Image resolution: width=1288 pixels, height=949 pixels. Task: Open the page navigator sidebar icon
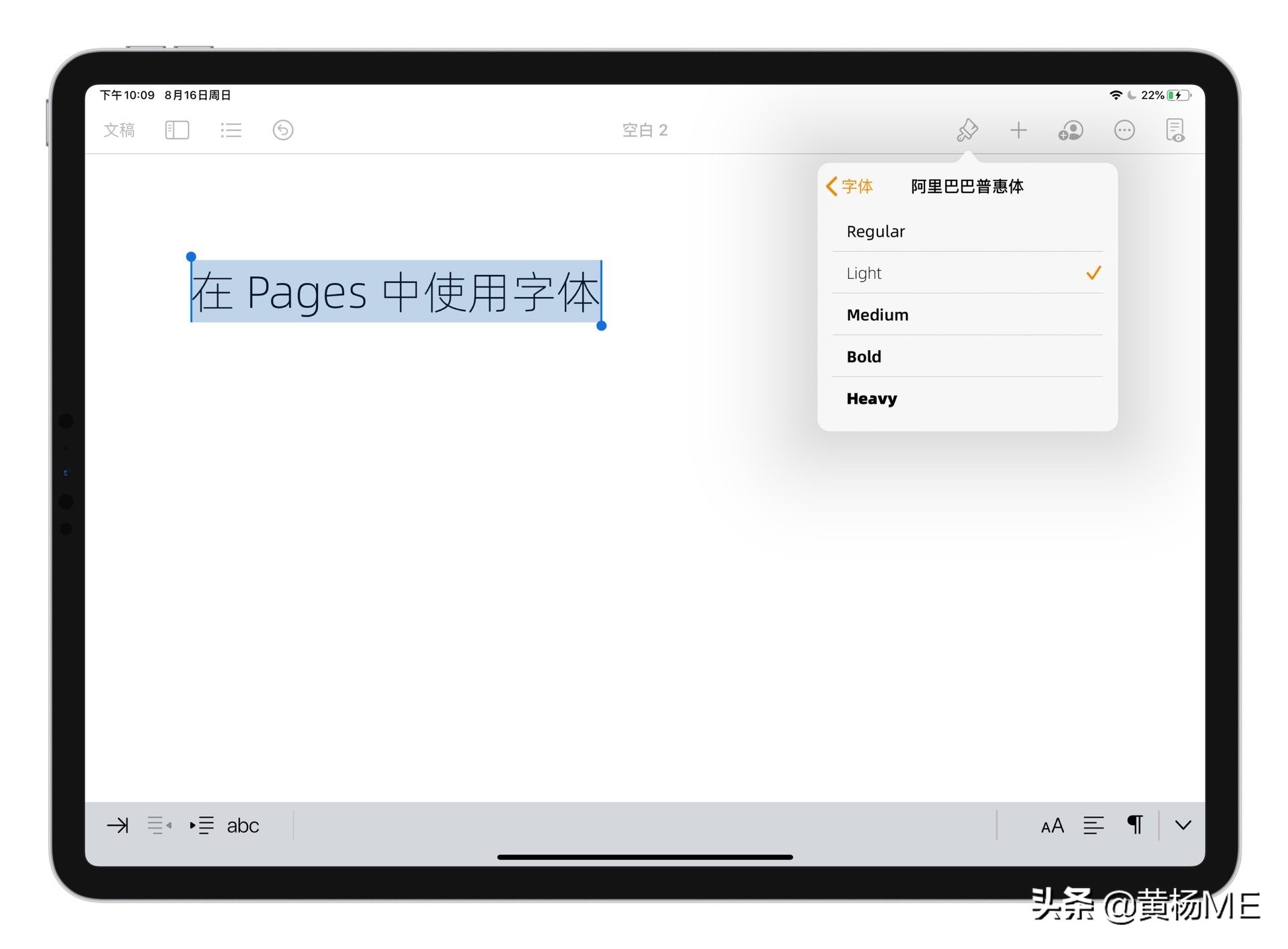[x=176, y=130]
